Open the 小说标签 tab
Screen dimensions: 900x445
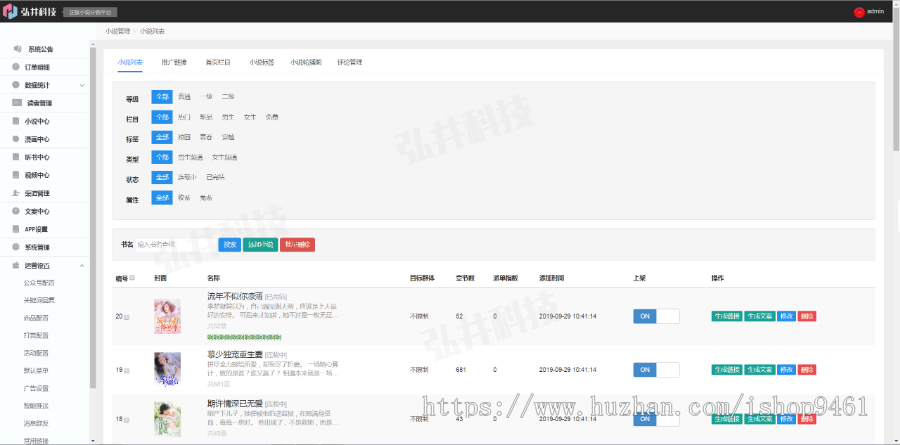[262, 62]
